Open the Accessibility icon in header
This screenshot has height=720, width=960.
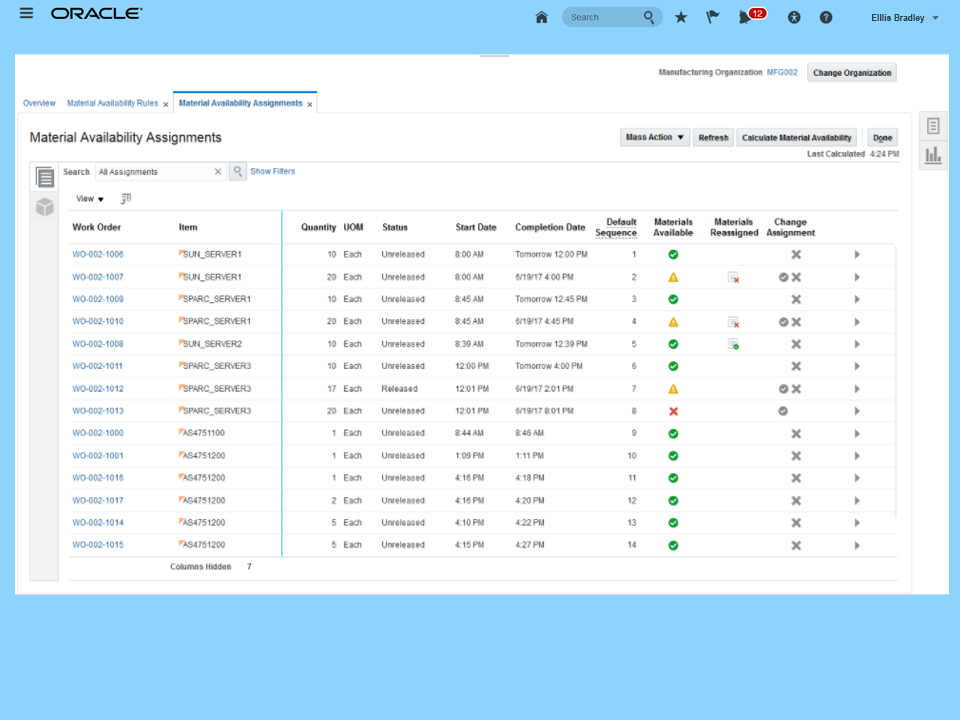(x=794, y=17)
